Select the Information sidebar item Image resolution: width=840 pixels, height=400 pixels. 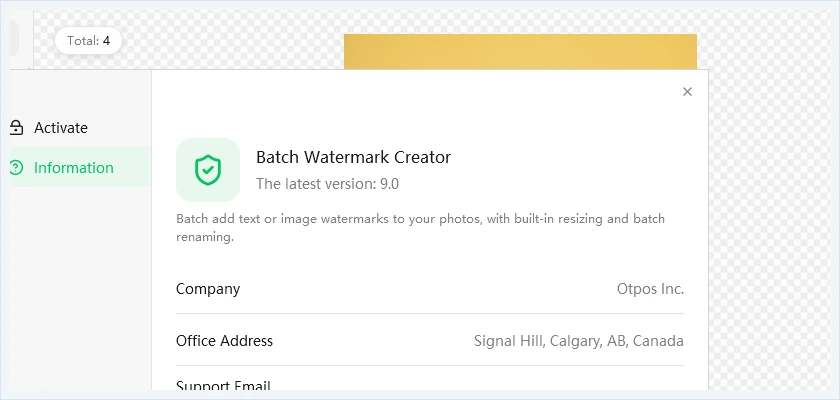80,167
